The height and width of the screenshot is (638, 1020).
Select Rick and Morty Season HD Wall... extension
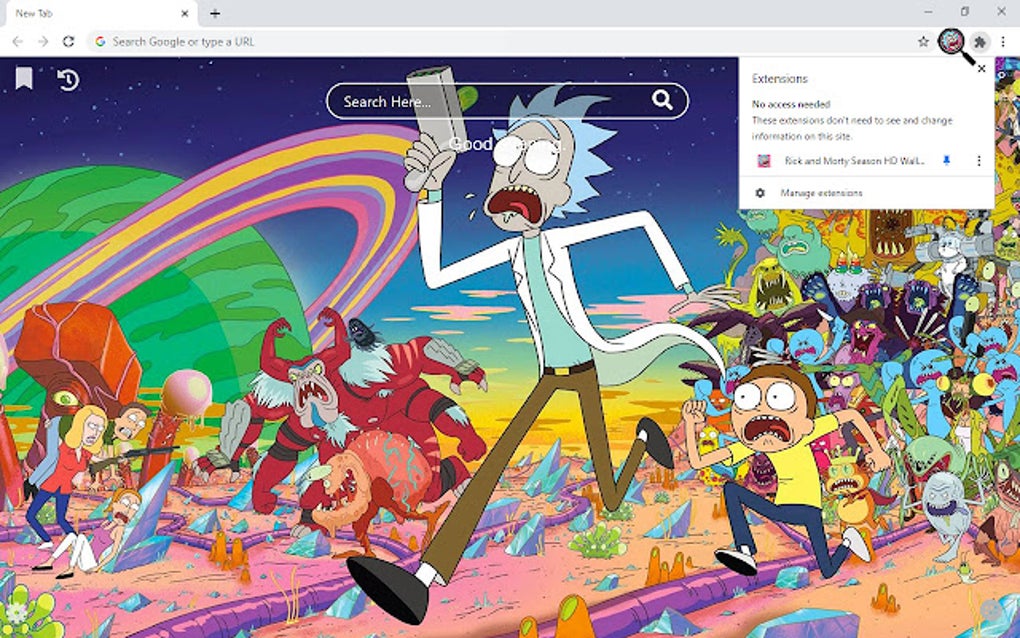pyautogui.click(x=854, y=161)
